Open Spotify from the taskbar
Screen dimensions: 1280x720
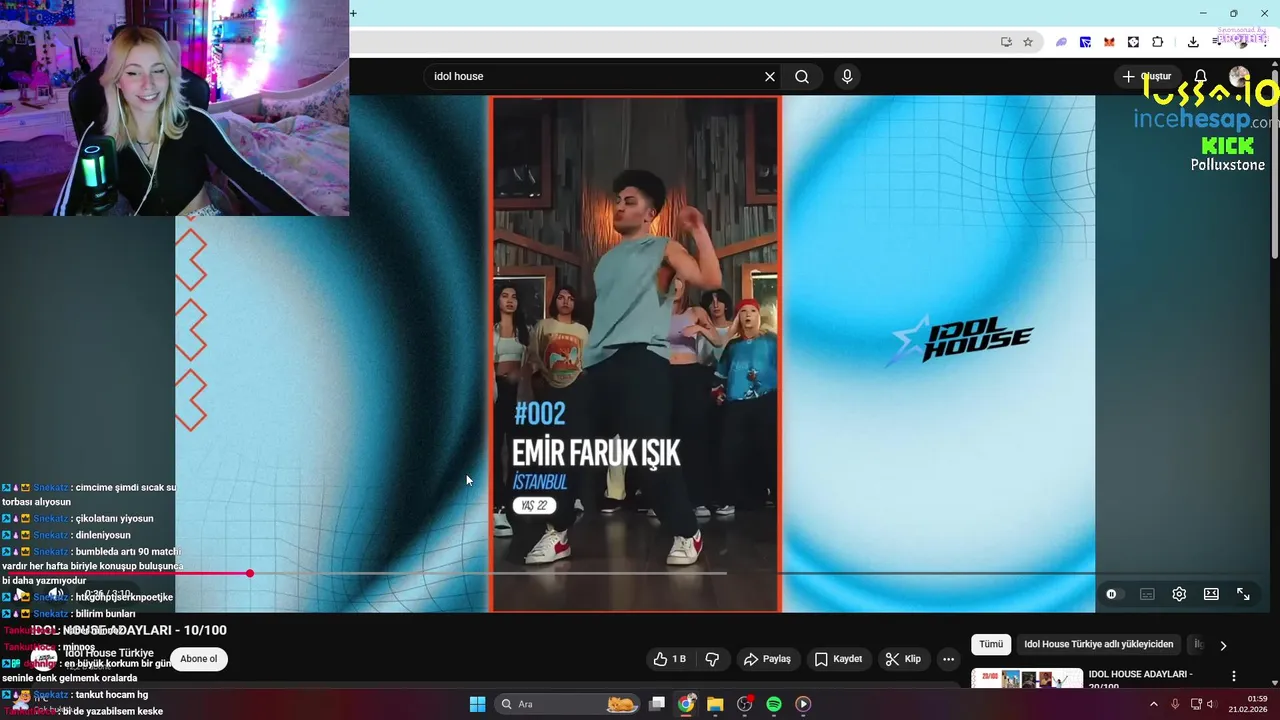point(773,704)
